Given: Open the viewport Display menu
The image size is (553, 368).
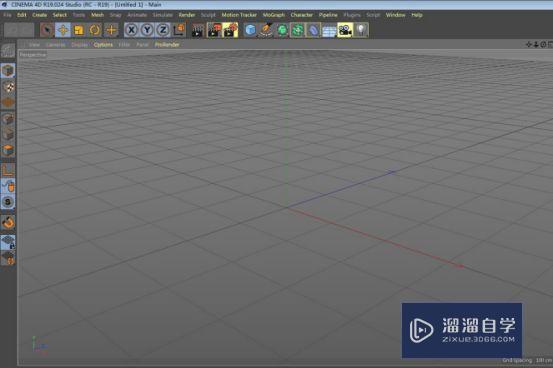Looking at the screenshot, I should coord(80,45).
